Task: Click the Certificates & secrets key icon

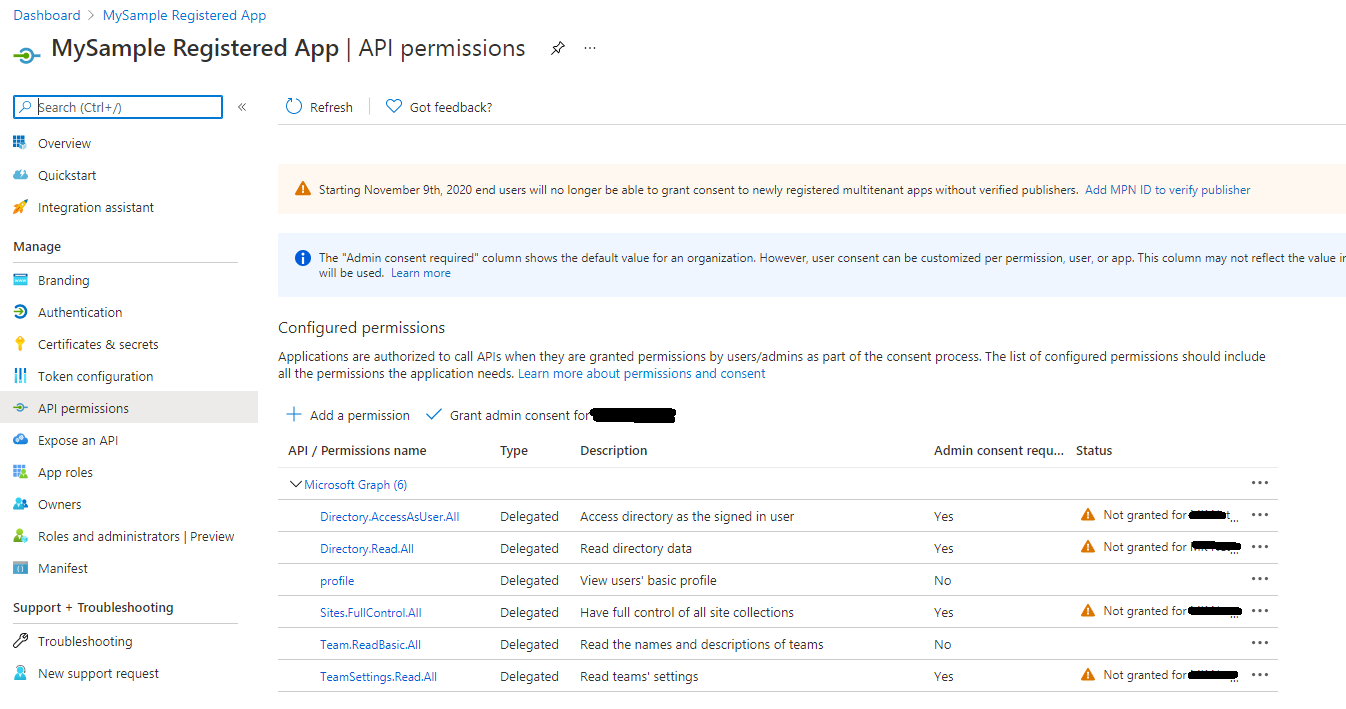Action: point(20,344)
